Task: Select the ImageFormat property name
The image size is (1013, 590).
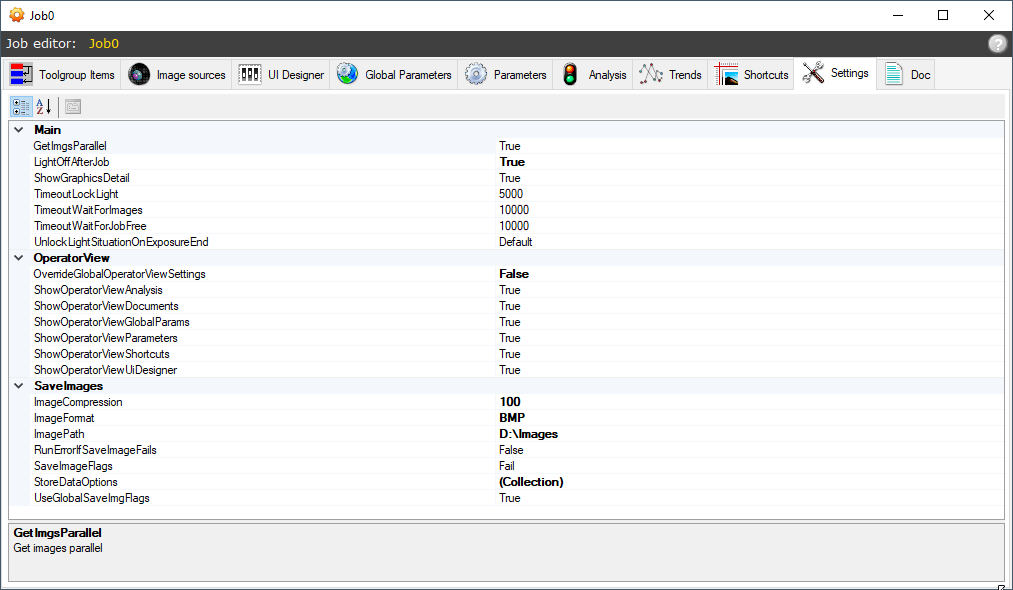Action: click(65, 418)
